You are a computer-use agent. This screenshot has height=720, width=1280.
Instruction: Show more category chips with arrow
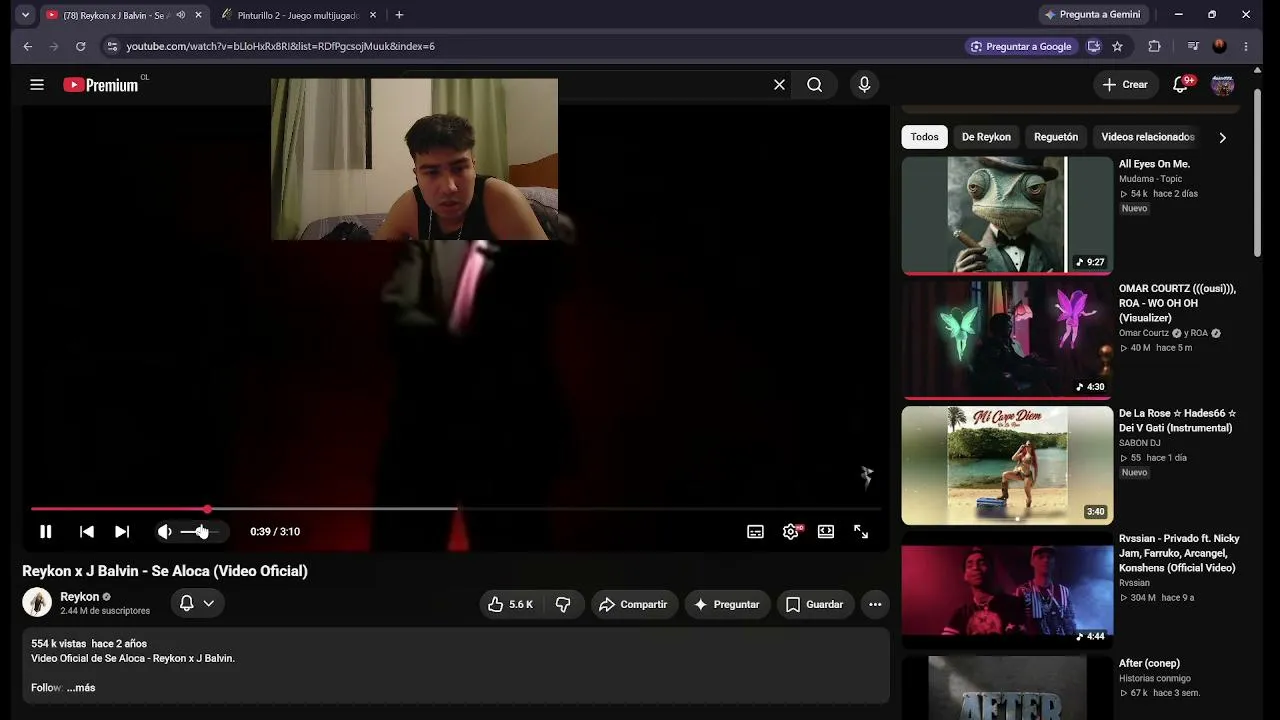[1222, 137]
